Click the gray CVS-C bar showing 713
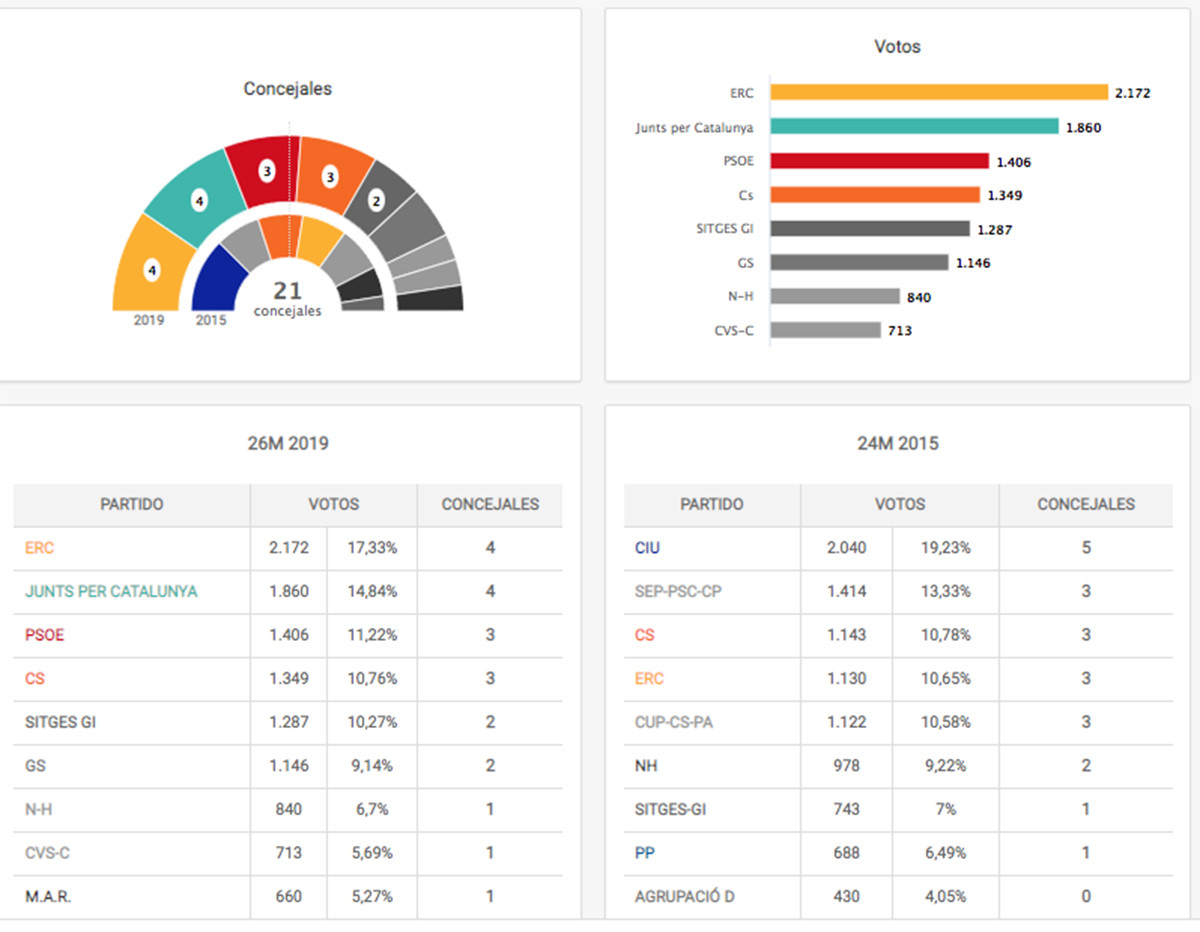This screenshot has height=932, width=1200. 825,330
